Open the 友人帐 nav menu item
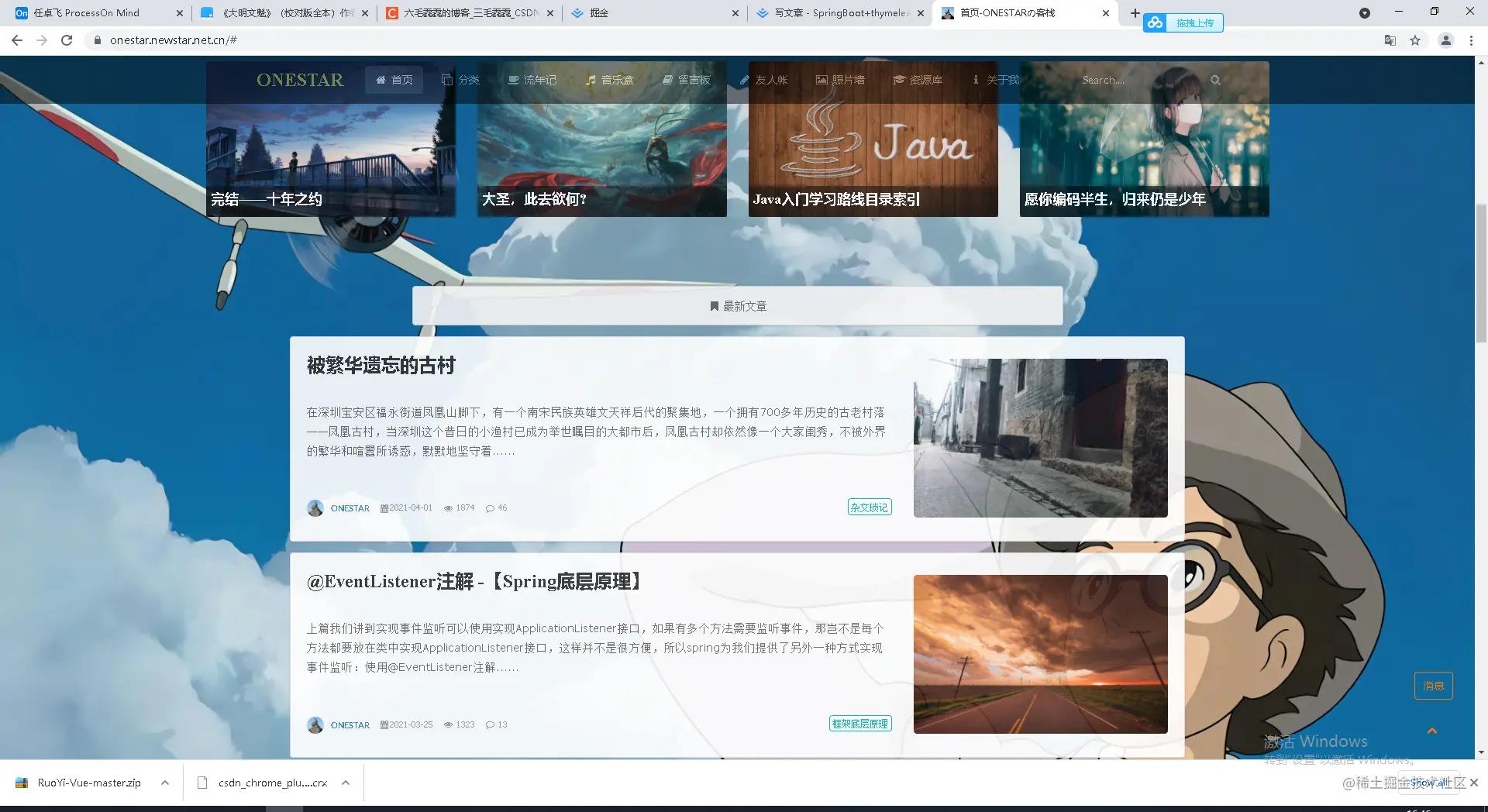 pyautogui.click(x=763, y=80)
